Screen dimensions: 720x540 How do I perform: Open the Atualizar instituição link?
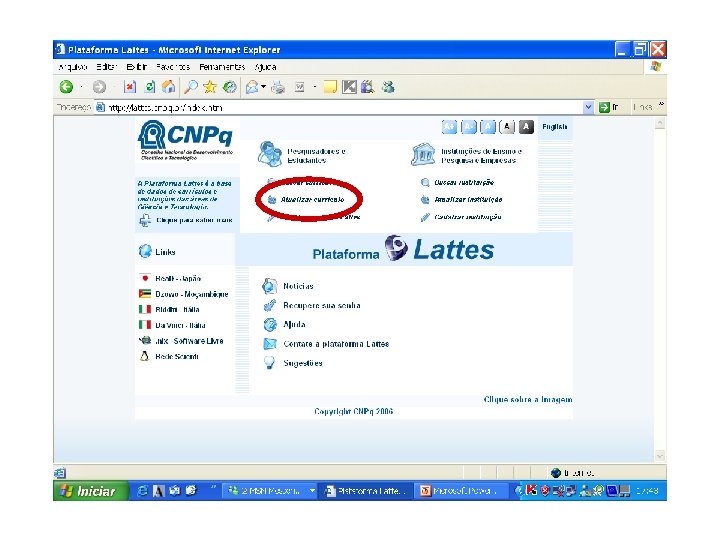[x=468, y=200]
